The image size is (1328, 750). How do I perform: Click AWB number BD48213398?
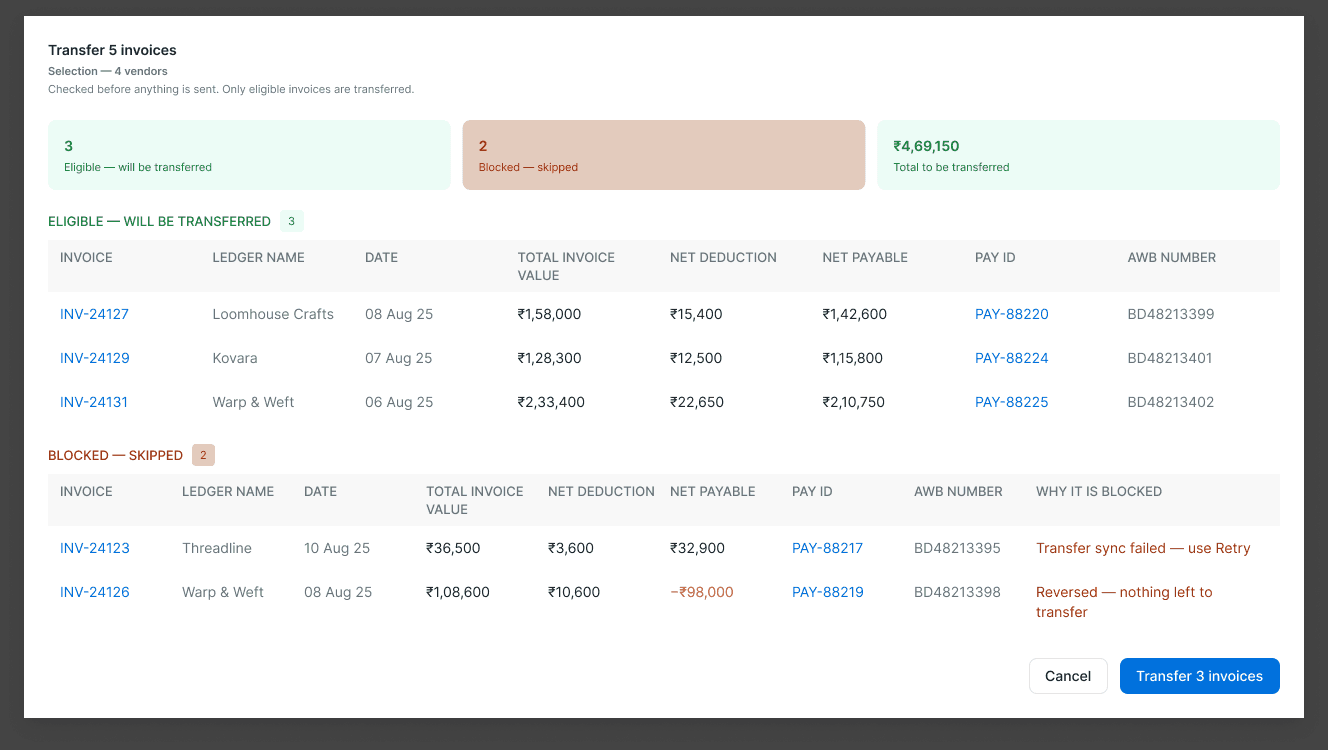tap(957, 592)
